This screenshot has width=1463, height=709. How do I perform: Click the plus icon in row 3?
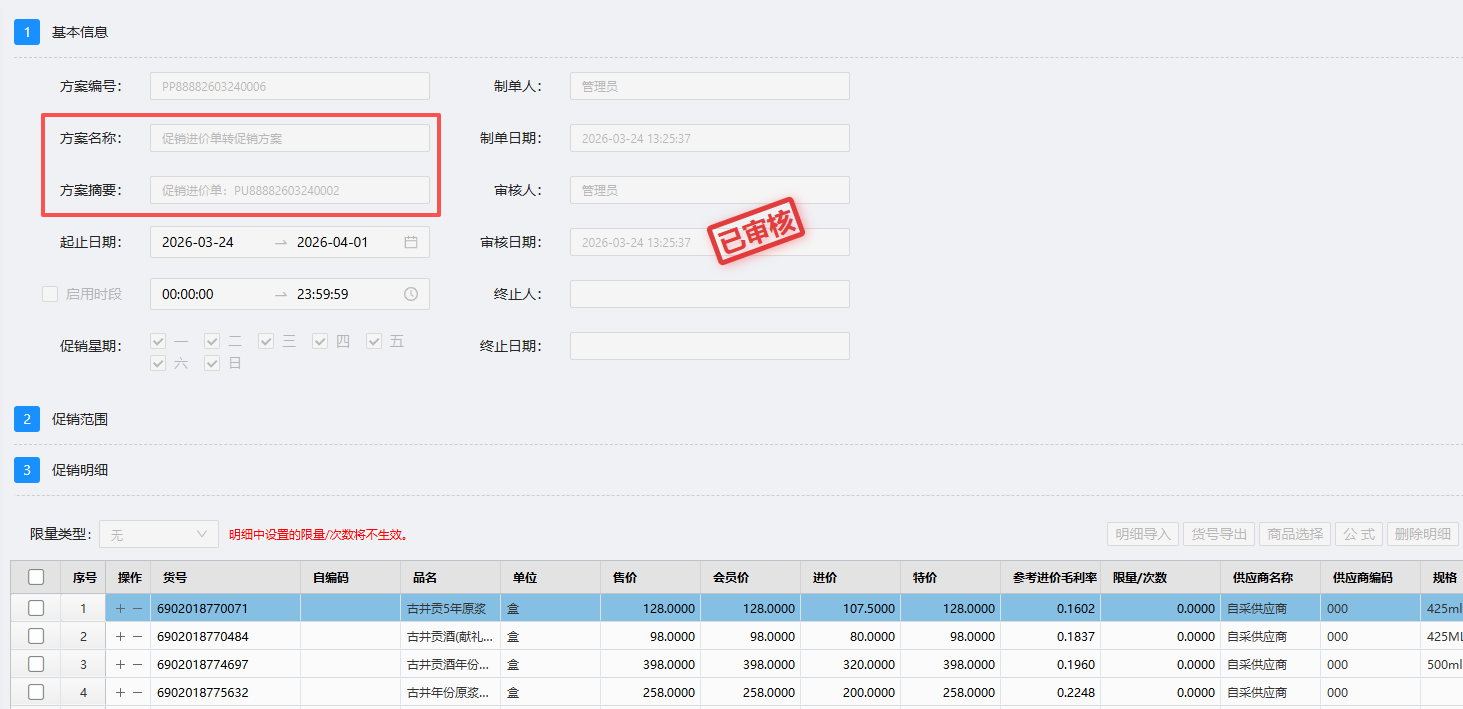coord(121,664)
